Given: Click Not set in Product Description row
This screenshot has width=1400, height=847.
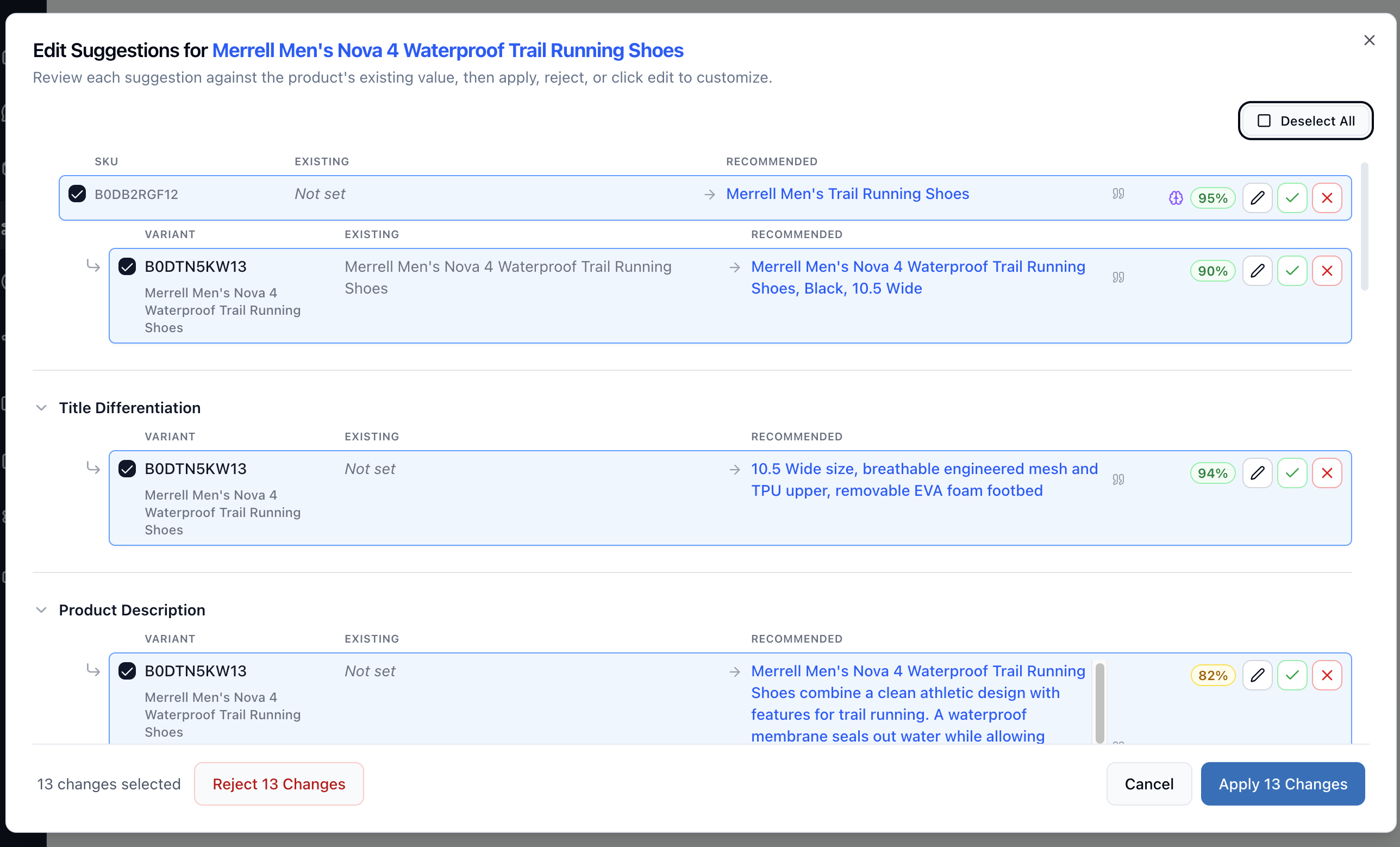Looking at the screenshot, I should click(x=370, y=671).
